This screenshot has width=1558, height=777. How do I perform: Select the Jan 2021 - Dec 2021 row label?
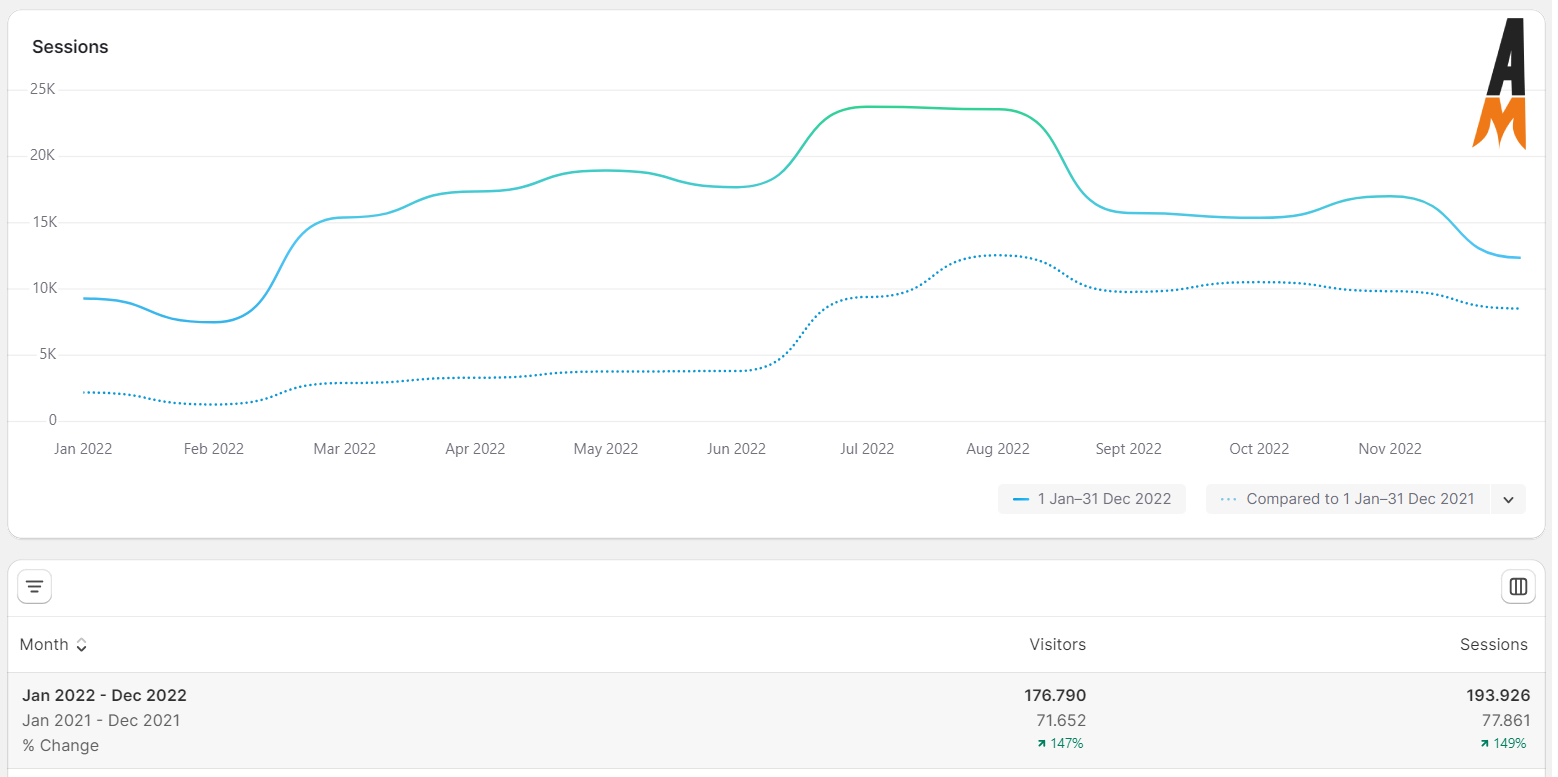(101, 721)
